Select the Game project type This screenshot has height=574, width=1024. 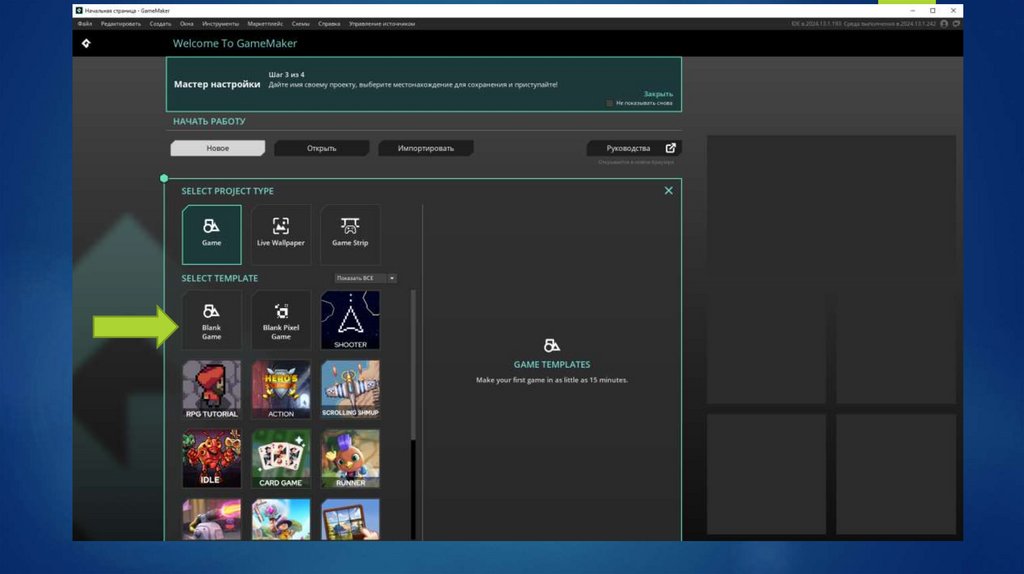click(211, 234)
